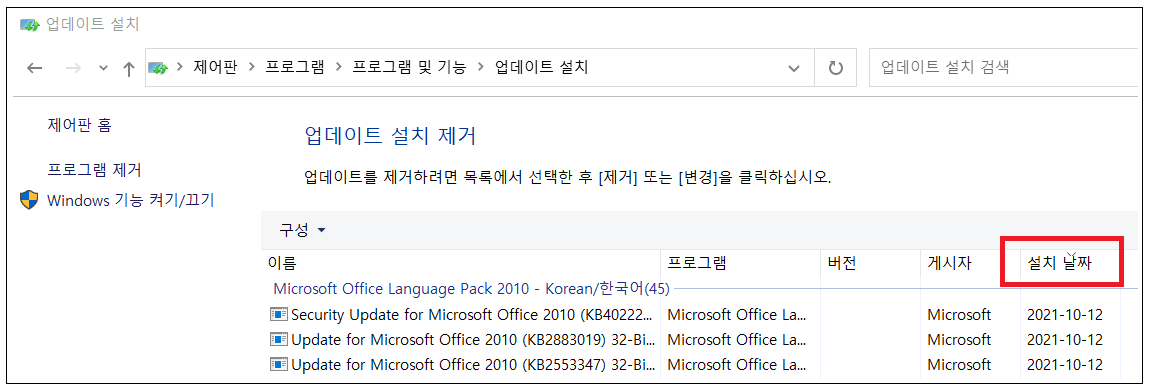Click program cell in the KB40222 row

pyautogui.click(x=737, y=315)
